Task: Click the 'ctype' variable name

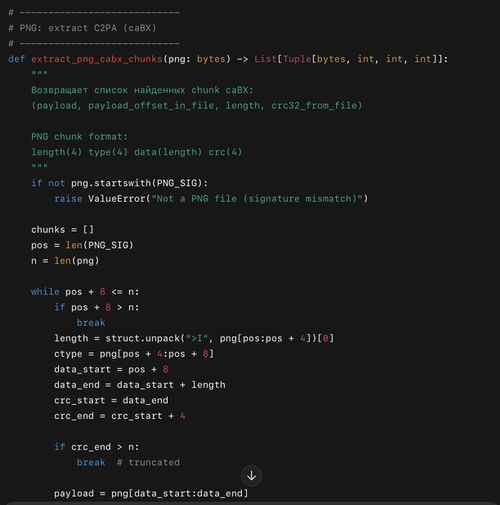Action: tap(68, 354)
